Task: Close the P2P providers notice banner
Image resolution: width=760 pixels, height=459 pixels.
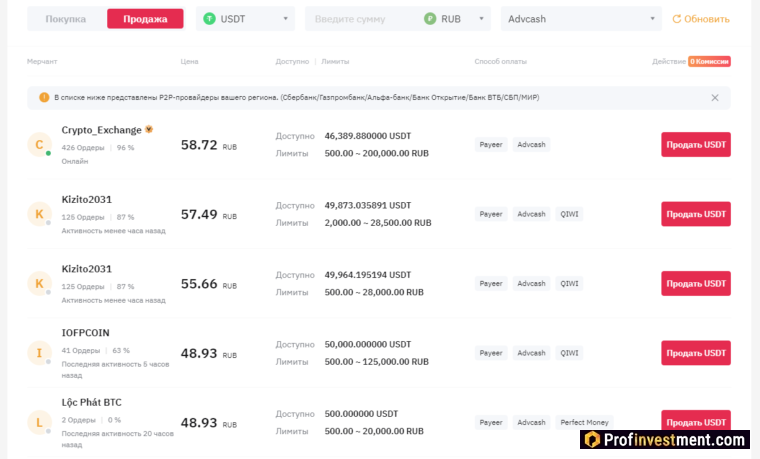Action: 715,98
